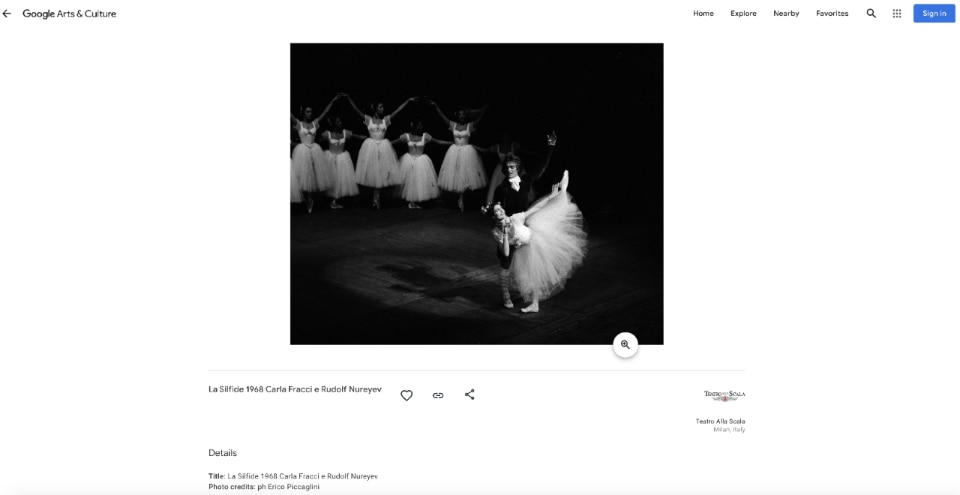This screenshot has width=960, height=495.
Task: Copy the artwork link via the chain icon
Action: pyautogui.click(x=438, y=395)
